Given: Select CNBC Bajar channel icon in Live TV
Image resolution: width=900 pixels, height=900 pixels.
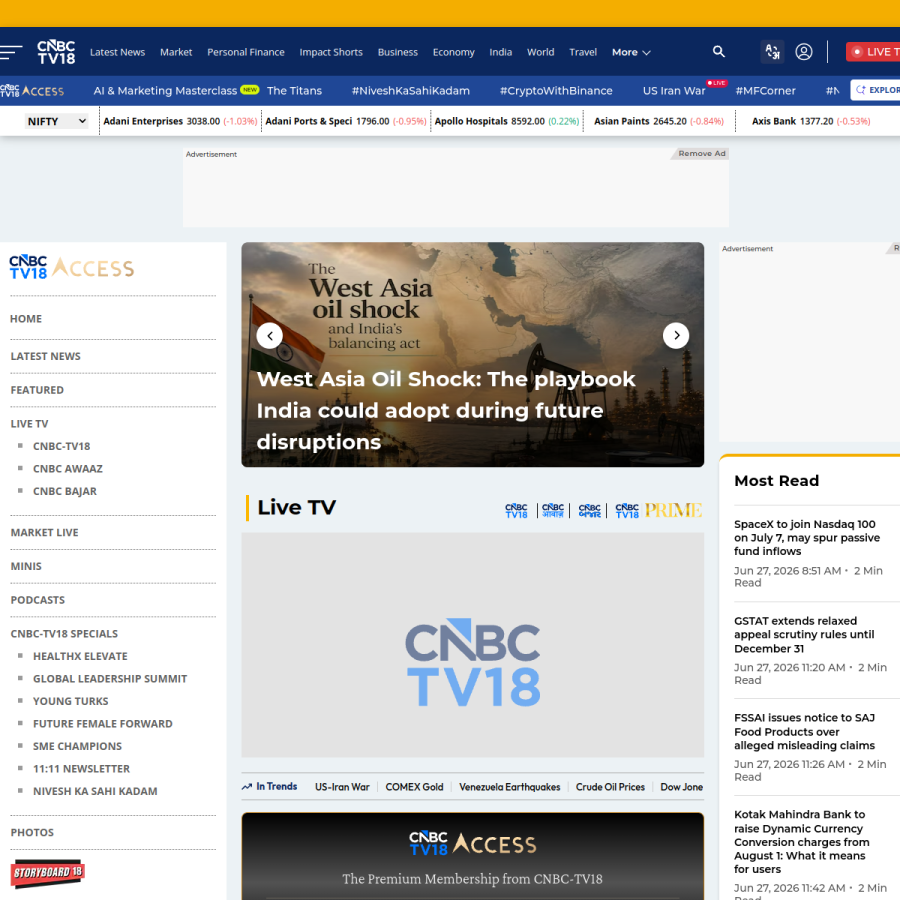Looking at the screenshot, I should click(x=589, y=510).
